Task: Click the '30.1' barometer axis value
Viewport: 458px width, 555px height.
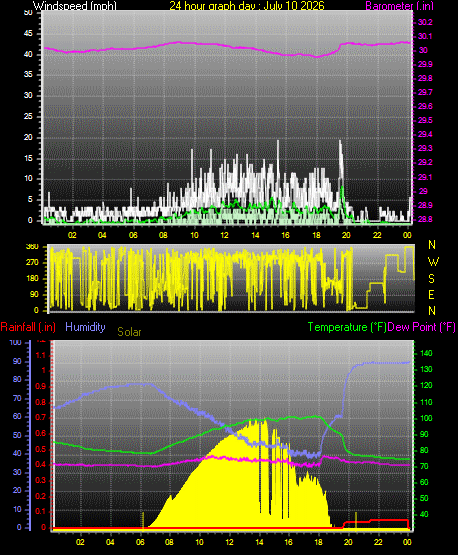Action: pos(425,36)
